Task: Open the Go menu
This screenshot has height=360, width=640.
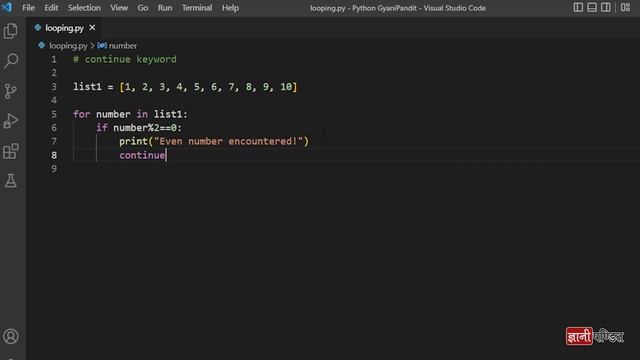Action: pyautogui.click(x=142, y=8)
